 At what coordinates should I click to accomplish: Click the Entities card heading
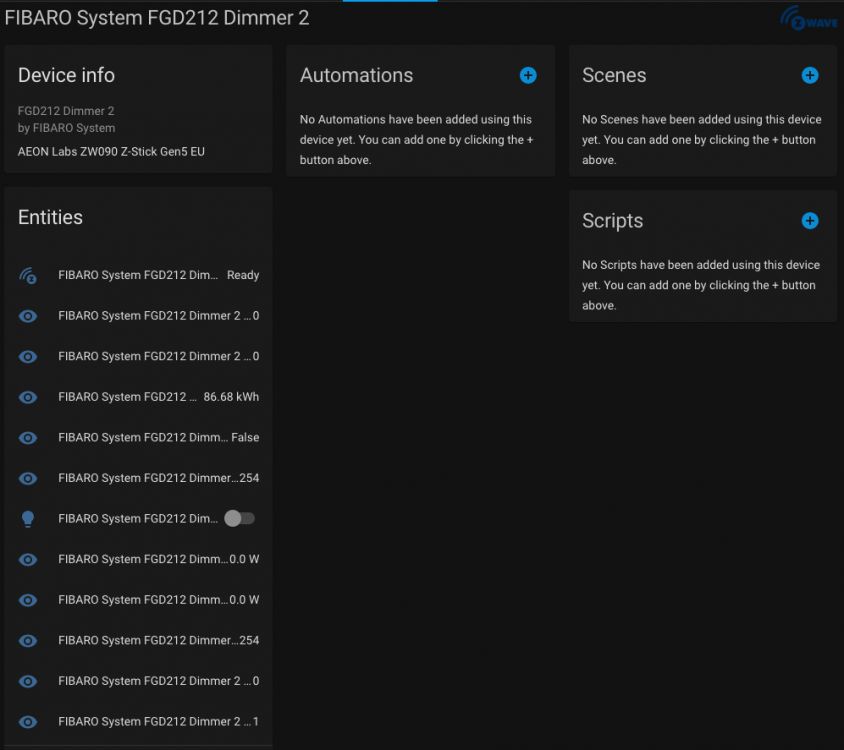(x=50, y=217)
